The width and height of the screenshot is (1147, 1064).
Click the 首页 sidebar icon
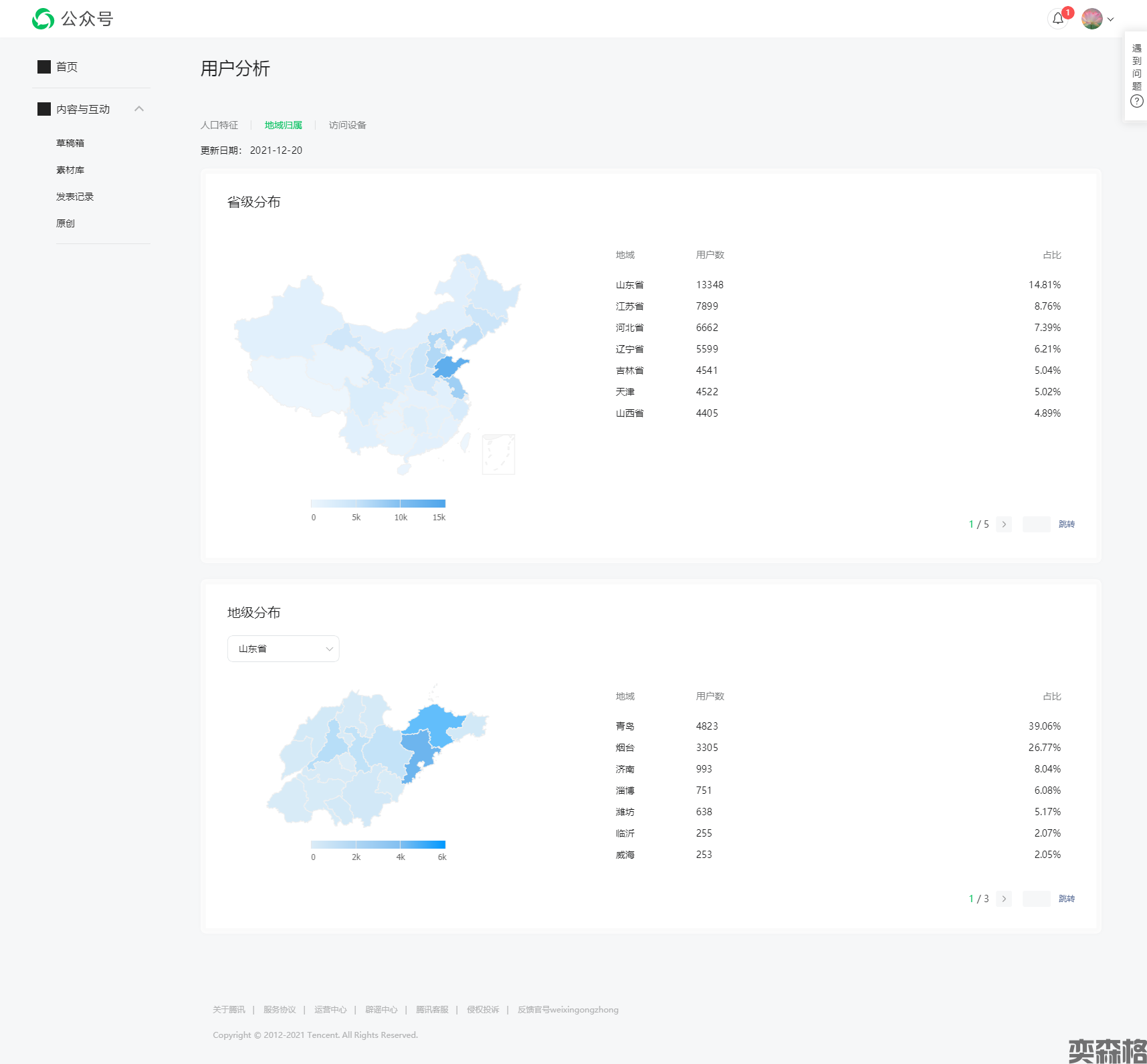click(x=44, y=67)
